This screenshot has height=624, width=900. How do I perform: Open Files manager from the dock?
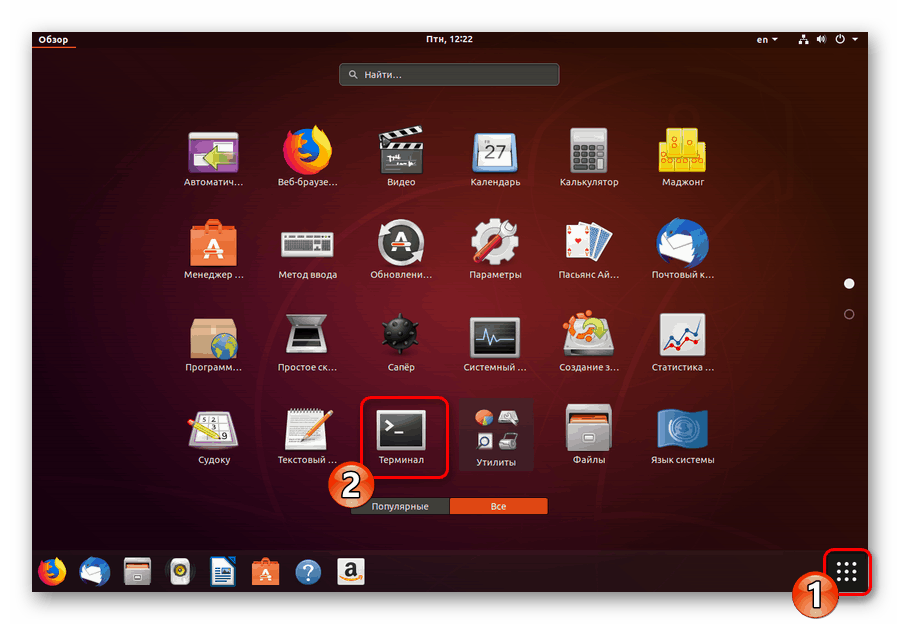click(137, 572)
